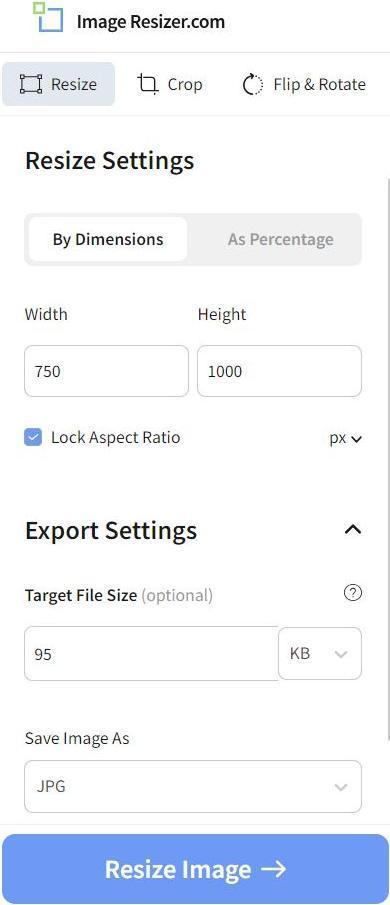Open the KB file size unit dropdown
Image resolution: width=390 pixels, height=905 pixels.
[320, 653]
